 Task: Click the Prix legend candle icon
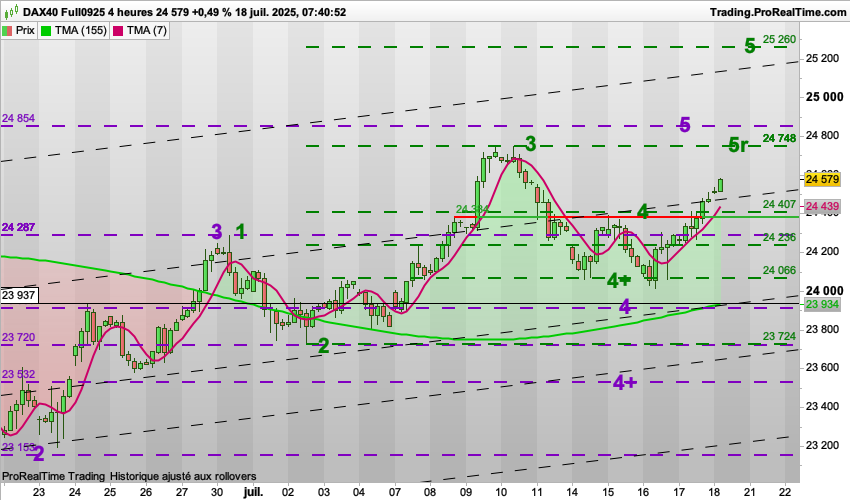[x=8, y=31]
